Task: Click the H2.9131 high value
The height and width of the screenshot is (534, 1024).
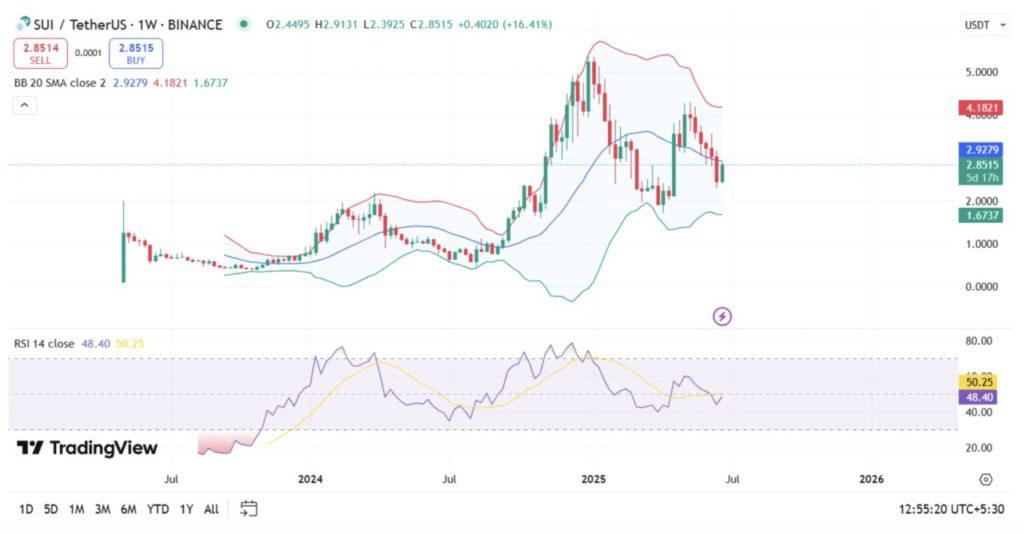Action: [336, 25]
